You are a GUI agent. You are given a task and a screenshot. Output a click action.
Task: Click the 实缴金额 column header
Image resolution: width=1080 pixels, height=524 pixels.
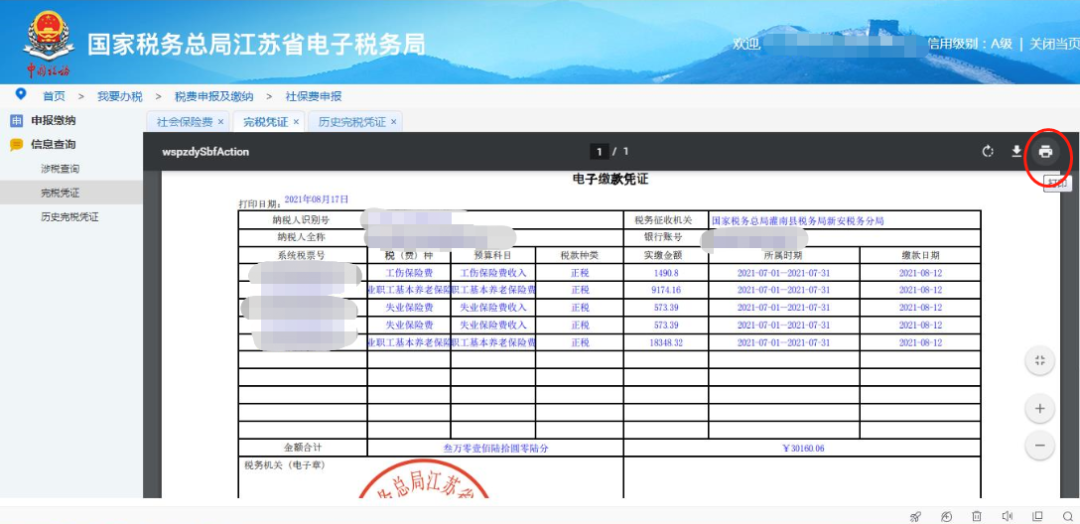click(665, 255)
